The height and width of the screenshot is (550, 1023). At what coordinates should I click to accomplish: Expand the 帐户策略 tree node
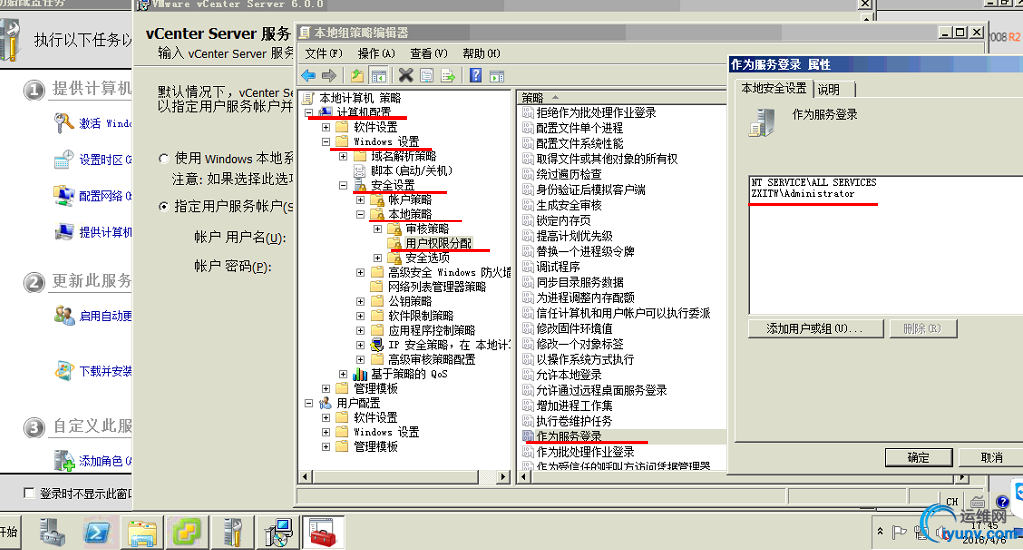click(x=360, y=200)
